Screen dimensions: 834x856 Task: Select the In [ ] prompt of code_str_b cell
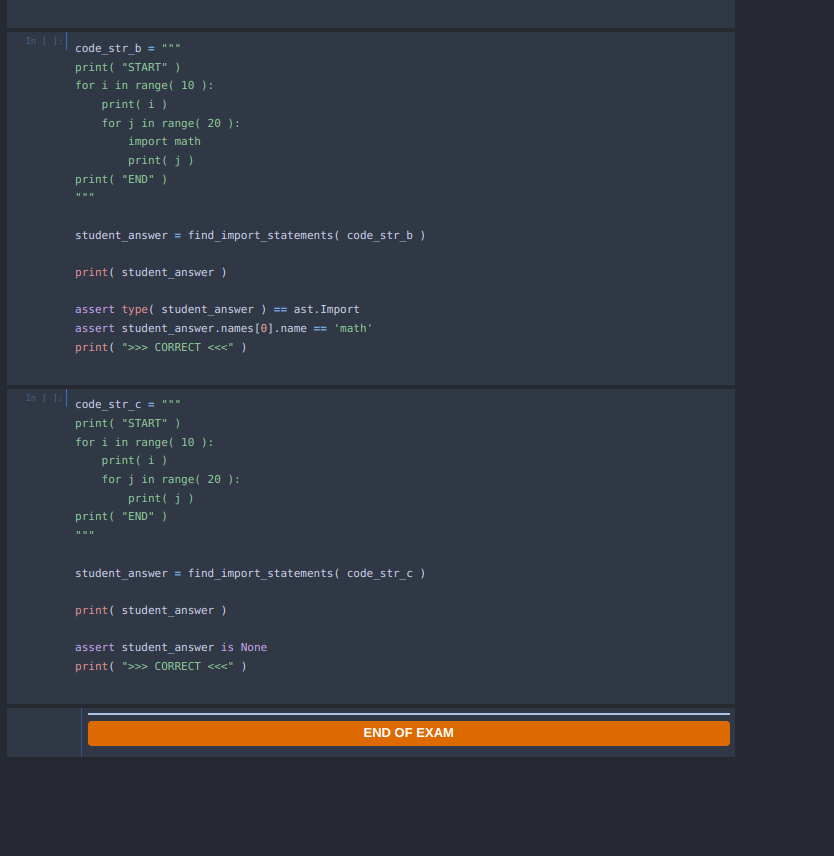pyautogui.click(x=44, y=41)
